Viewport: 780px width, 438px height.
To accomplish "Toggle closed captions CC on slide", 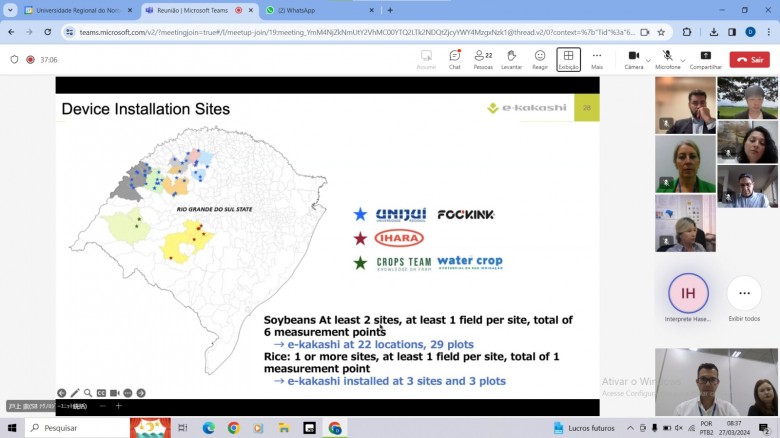I will 101,393.
